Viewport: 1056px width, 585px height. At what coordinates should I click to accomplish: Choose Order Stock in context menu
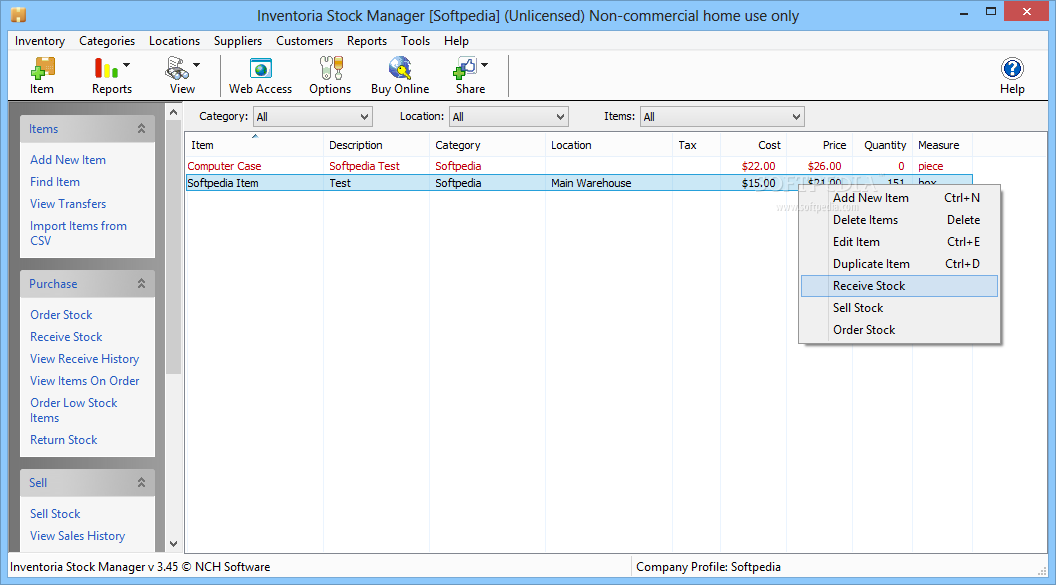click(899, 330)
